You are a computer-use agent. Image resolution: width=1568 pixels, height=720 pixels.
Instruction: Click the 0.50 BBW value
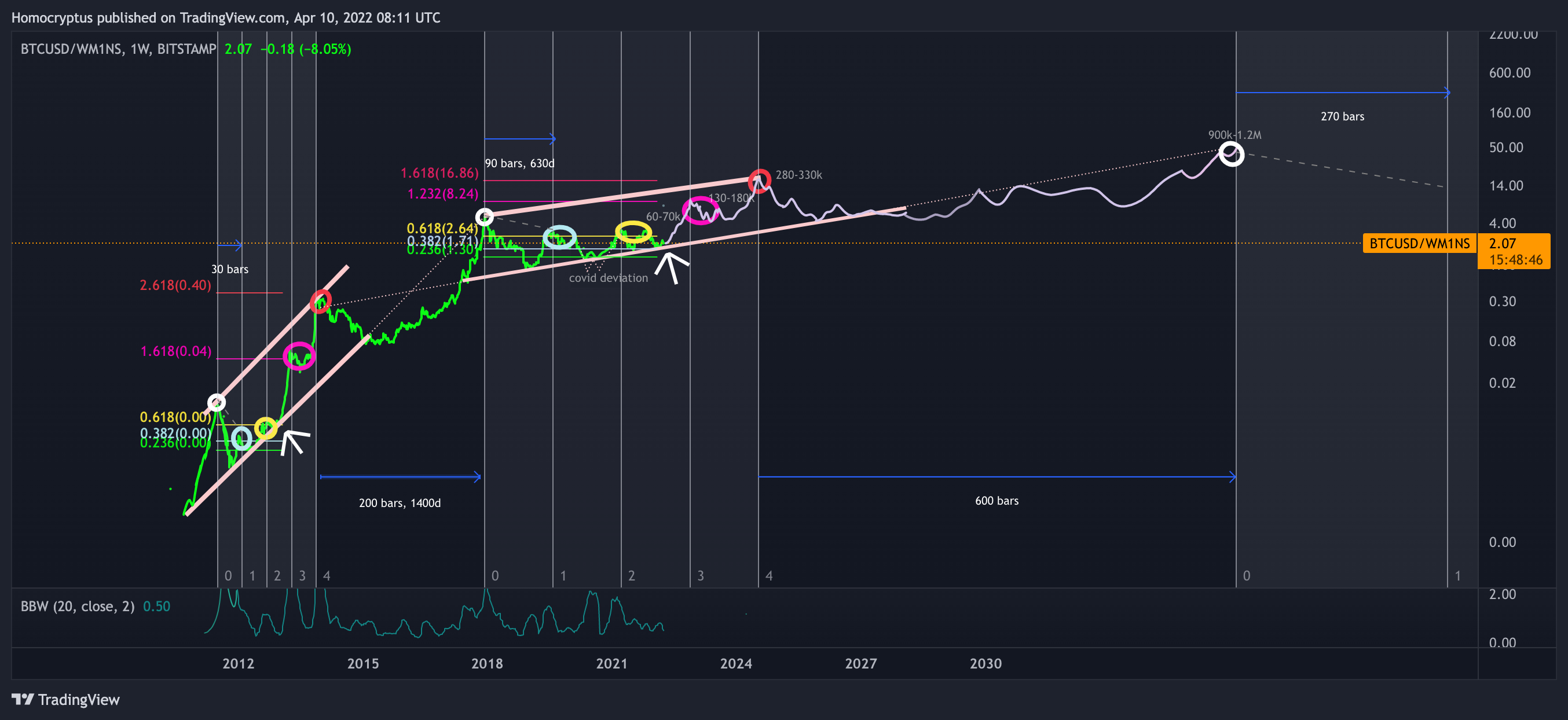(156, 606)
